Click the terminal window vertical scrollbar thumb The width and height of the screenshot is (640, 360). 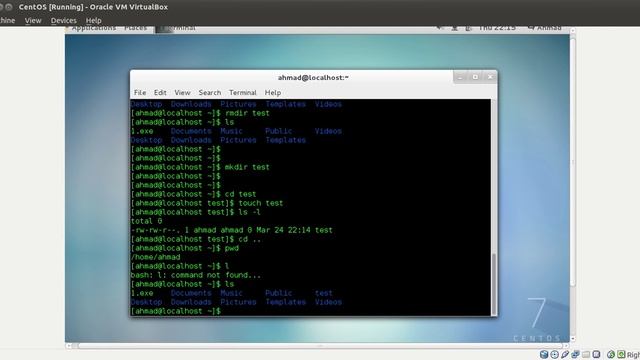(494, 283)
